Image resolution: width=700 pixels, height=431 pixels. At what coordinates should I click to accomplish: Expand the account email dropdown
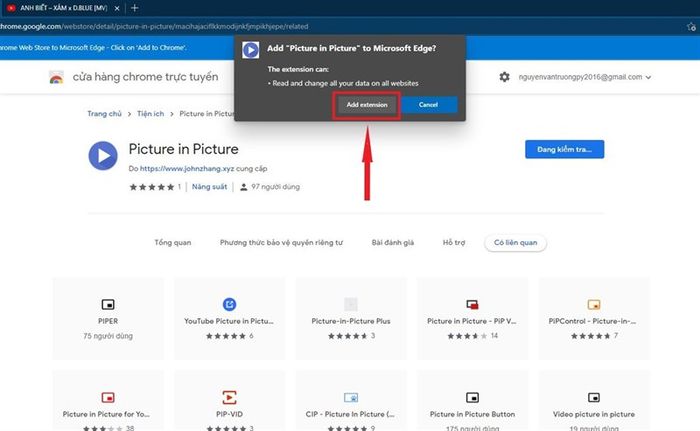point(649,77)
